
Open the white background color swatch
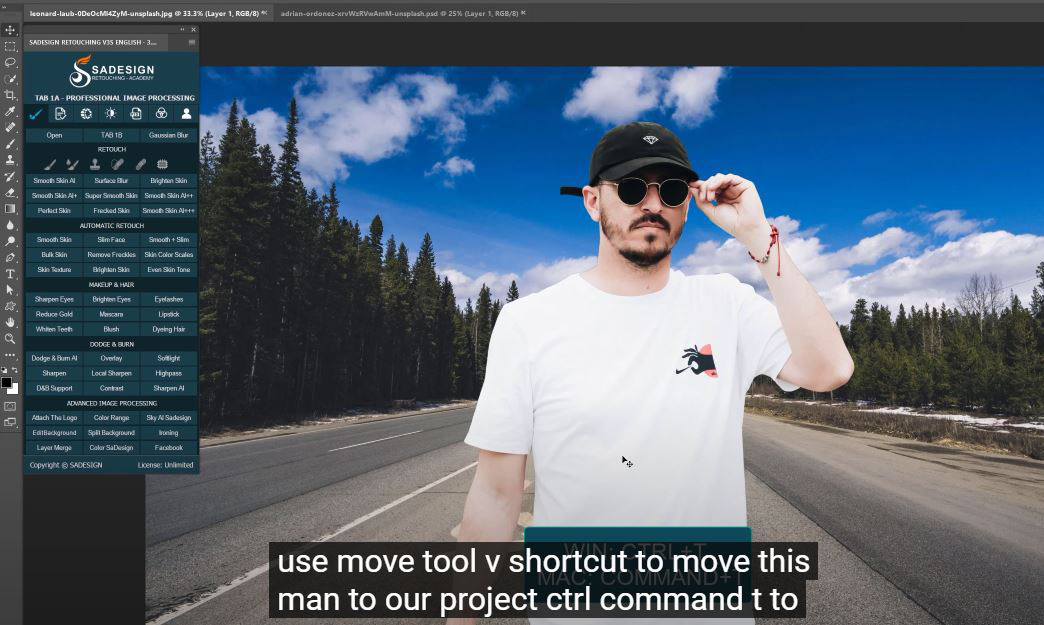pos(15,390)
